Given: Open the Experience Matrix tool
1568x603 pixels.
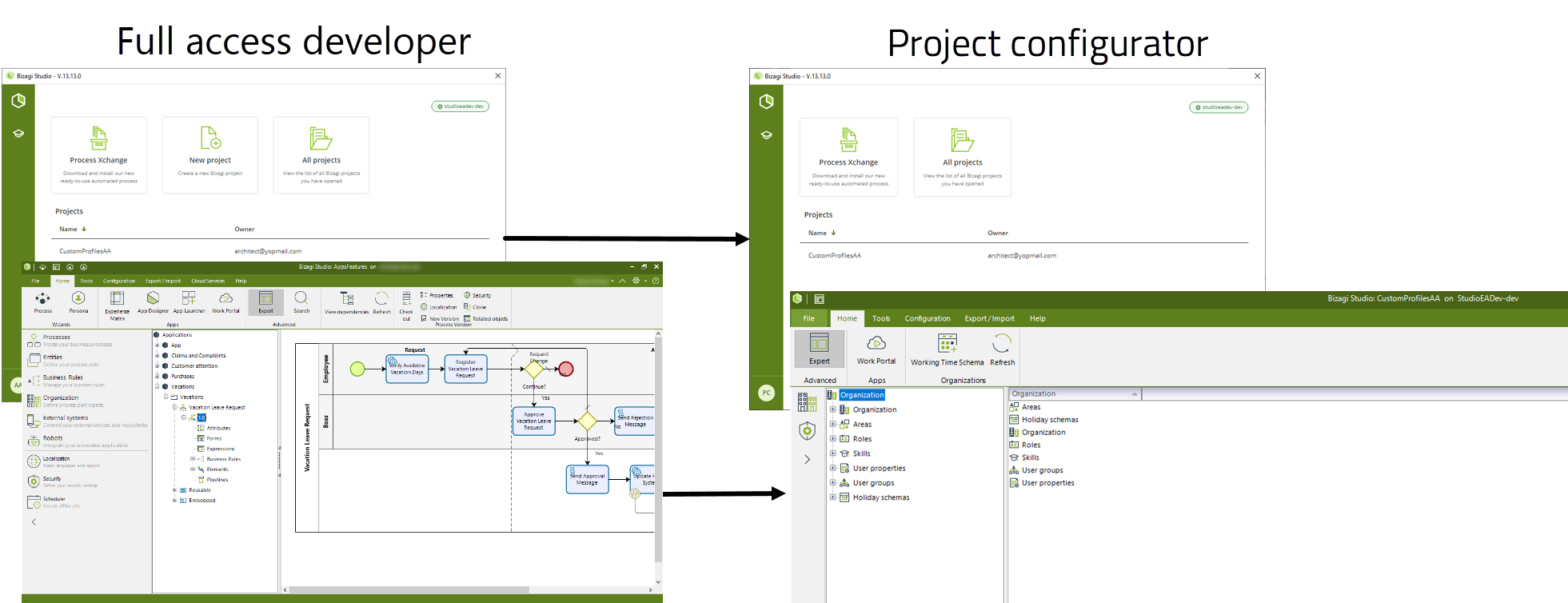Looking at the screenshot, I should pyautogui.click(x=117, y=305).
